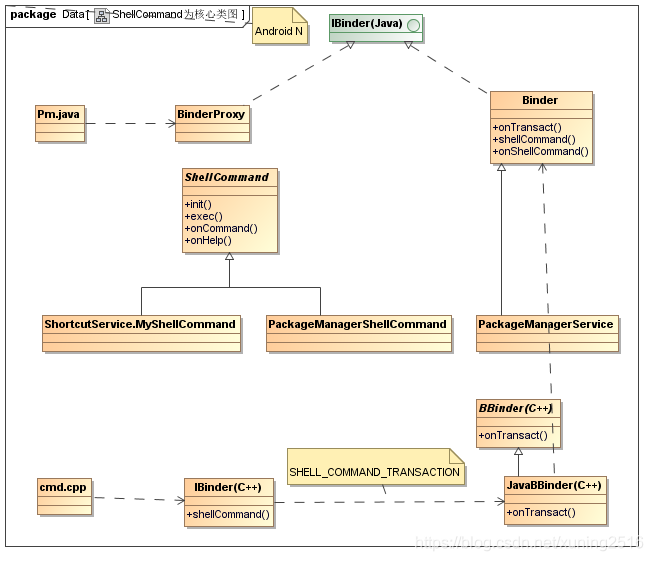Select the PackageManagerShellCommand class box
The image size is (653, 561).
click(x=359, y=334)
